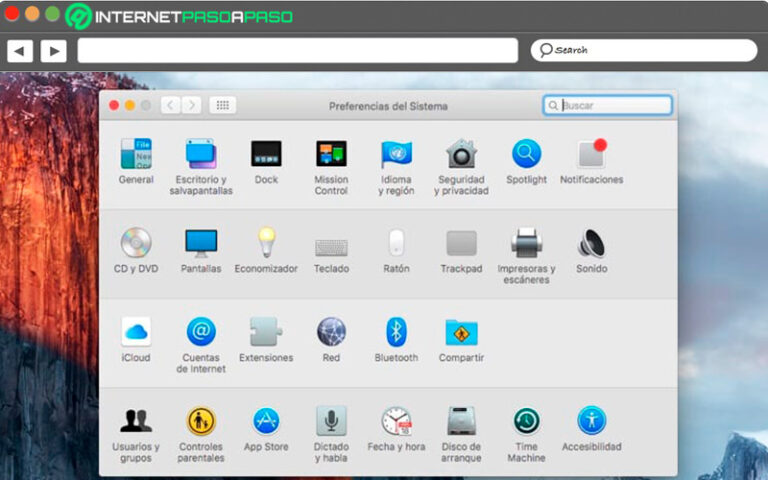Open Fecha y hora clock icon
Viewport: 768px width, 480px height.
click(x=396, y=421)
